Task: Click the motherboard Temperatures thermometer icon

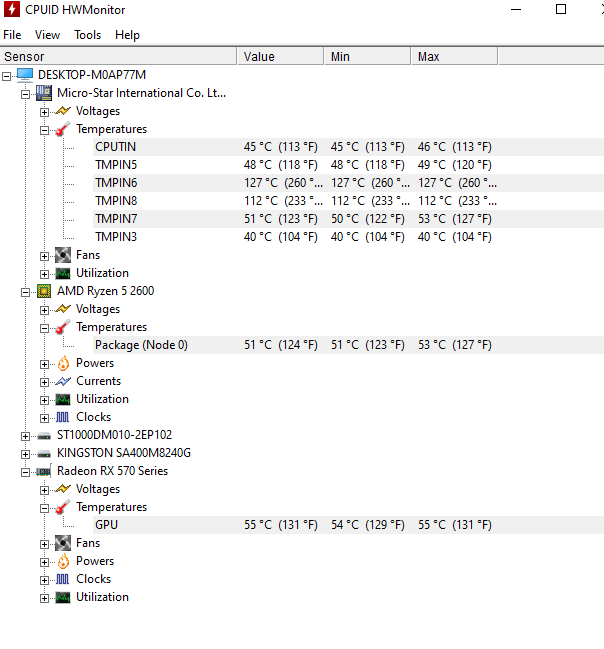Action: coord(63,129)
